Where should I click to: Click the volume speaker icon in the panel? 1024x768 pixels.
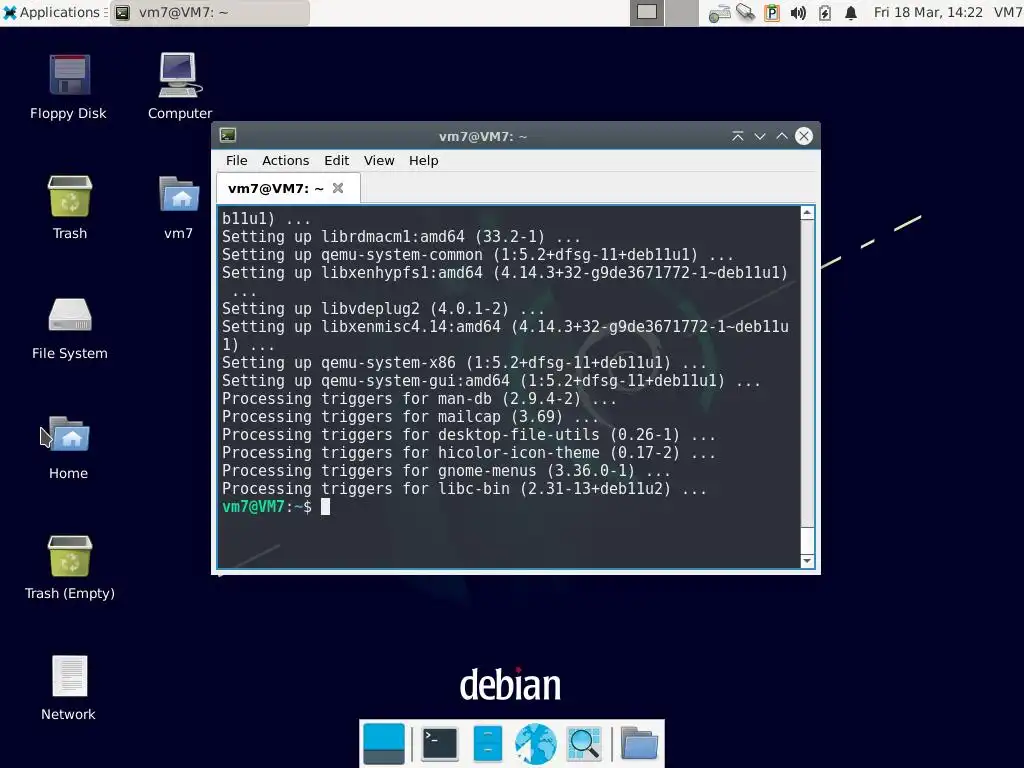(x=798, y=13)
